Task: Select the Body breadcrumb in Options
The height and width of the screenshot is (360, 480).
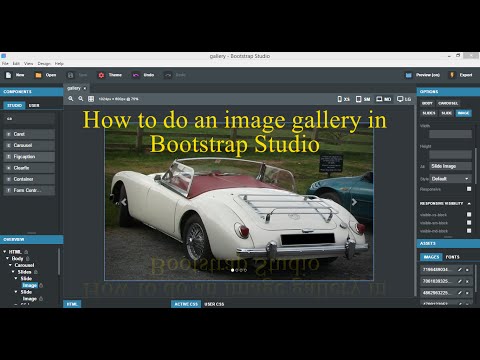Action: tap(427, 103)
